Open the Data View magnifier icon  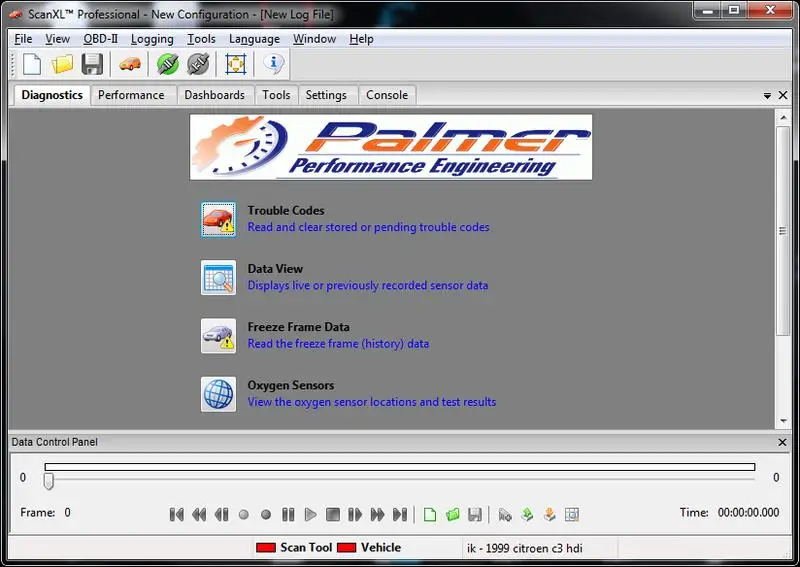[218, 278]
